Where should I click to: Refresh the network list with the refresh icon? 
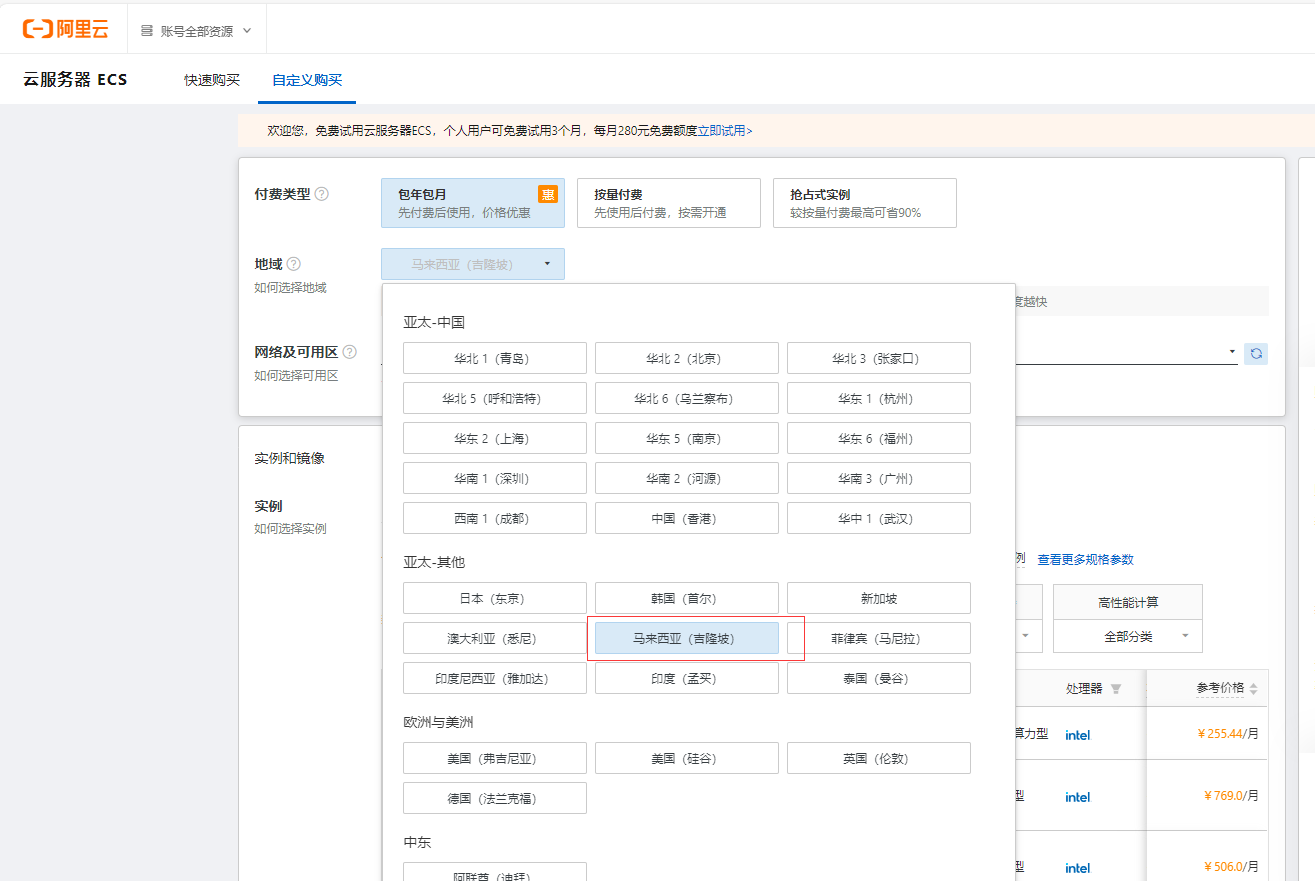[1256, 353]
